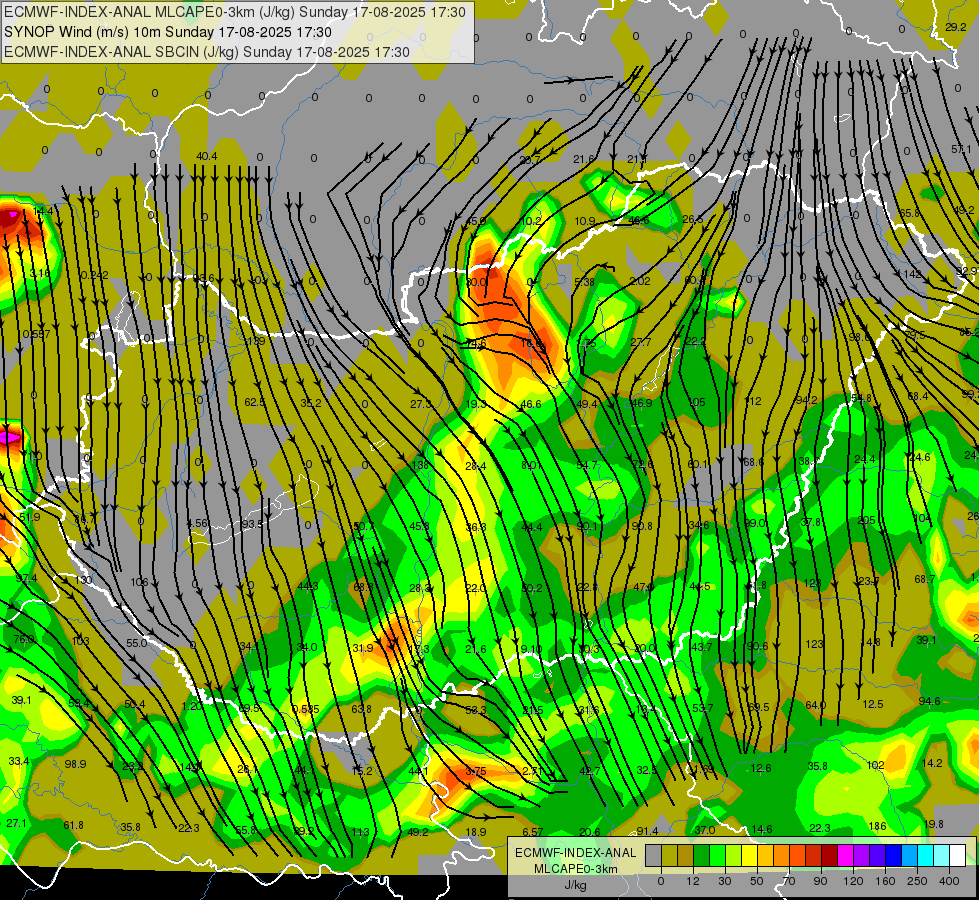Click the legend tick label 250

917,881
